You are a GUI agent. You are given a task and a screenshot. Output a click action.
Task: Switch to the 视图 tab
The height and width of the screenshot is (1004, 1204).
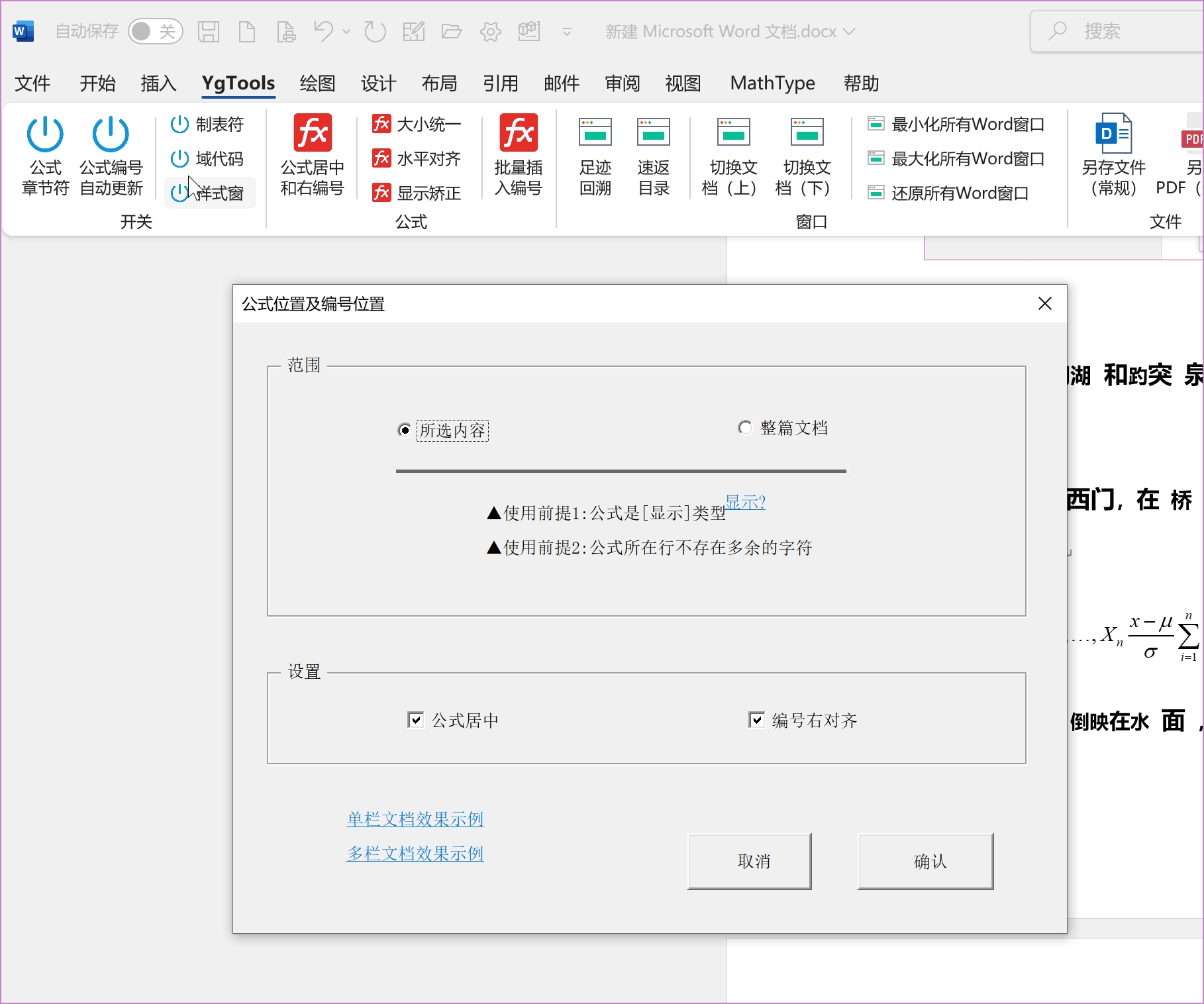click(683, 83)
